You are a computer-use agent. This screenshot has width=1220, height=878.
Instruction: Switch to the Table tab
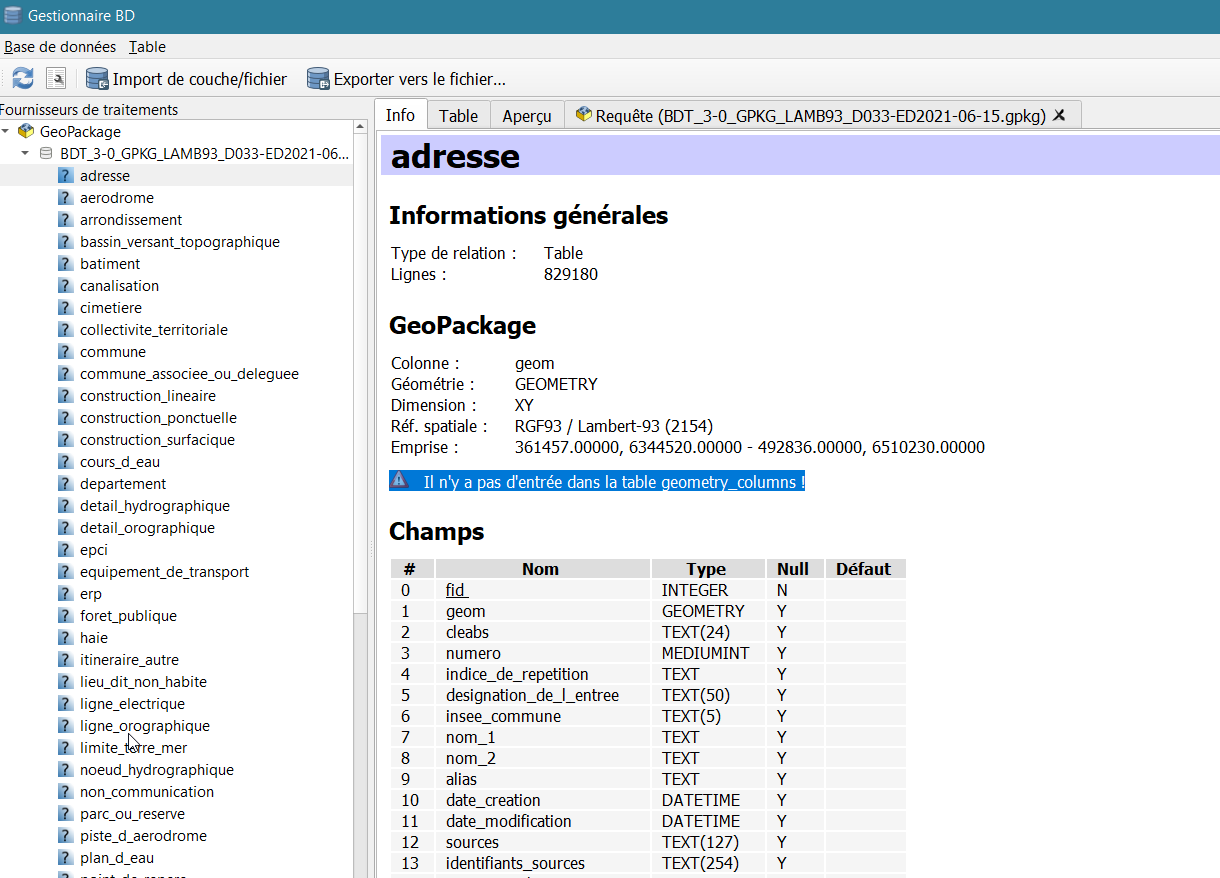[x=458, y=116]
